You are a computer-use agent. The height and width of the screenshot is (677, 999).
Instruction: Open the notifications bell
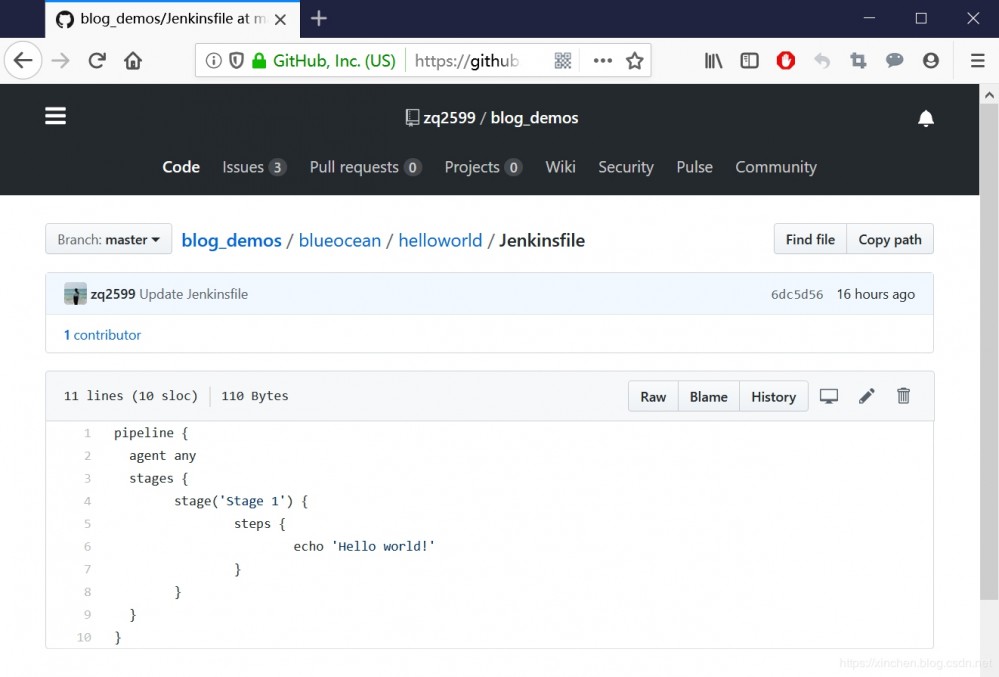pos(926,118)
